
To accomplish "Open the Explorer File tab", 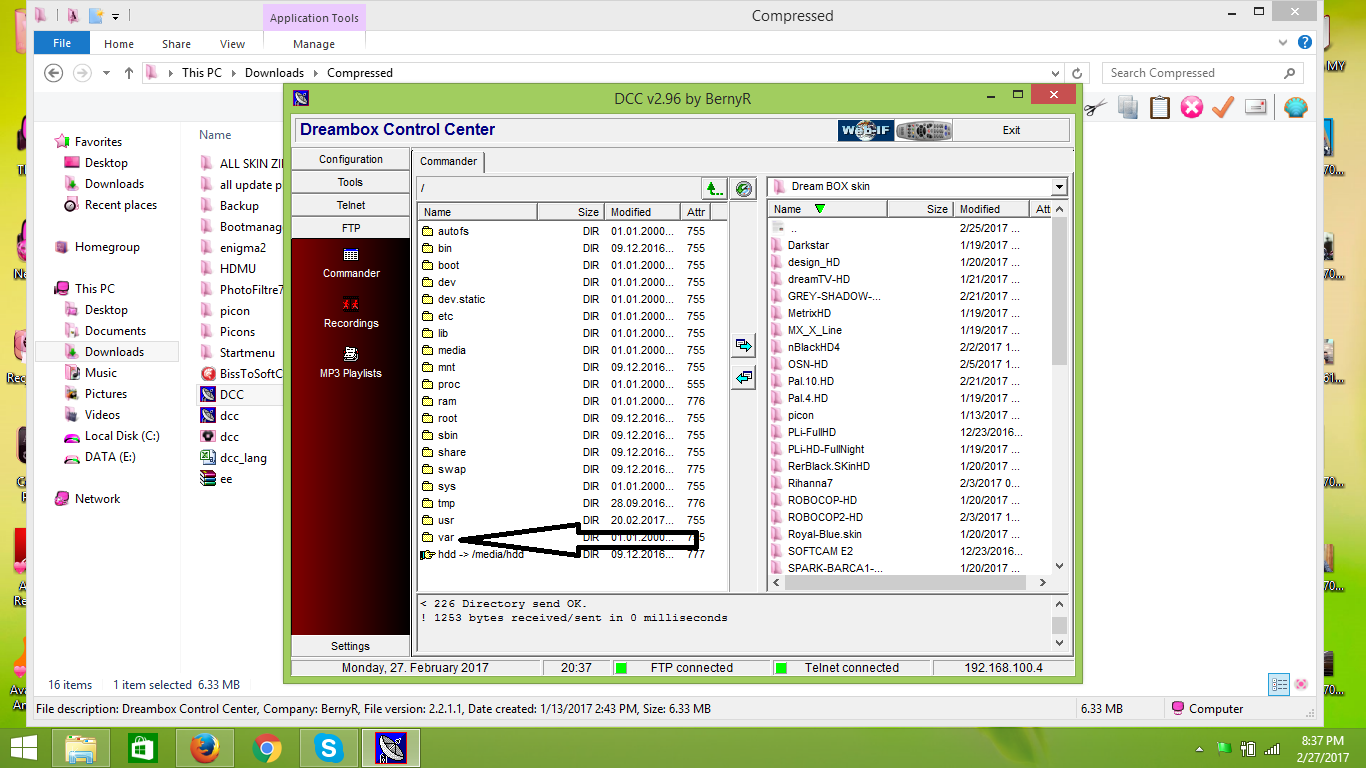I will (61, 43).
